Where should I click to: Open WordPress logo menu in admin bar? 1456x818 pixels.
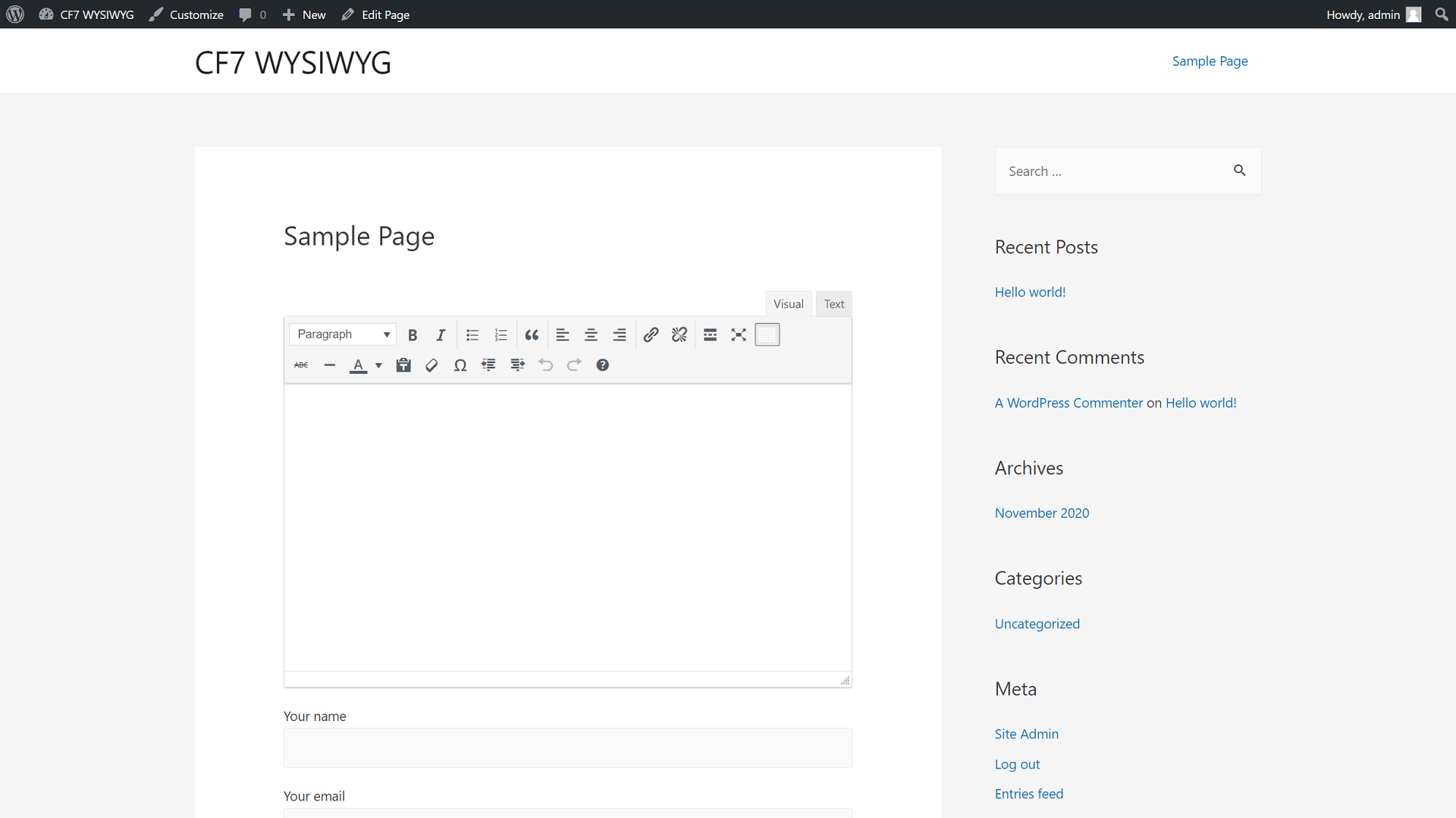[x=15, y=14]
